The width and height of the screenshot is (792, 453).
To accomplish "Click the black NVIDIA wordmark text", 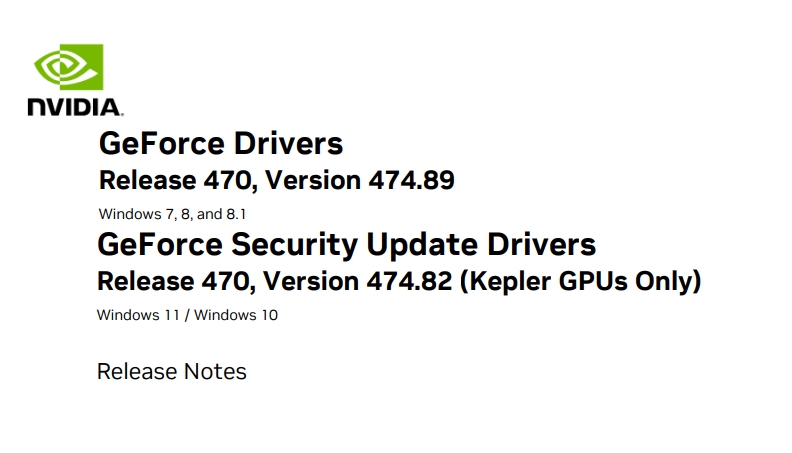I will point(75,108).
